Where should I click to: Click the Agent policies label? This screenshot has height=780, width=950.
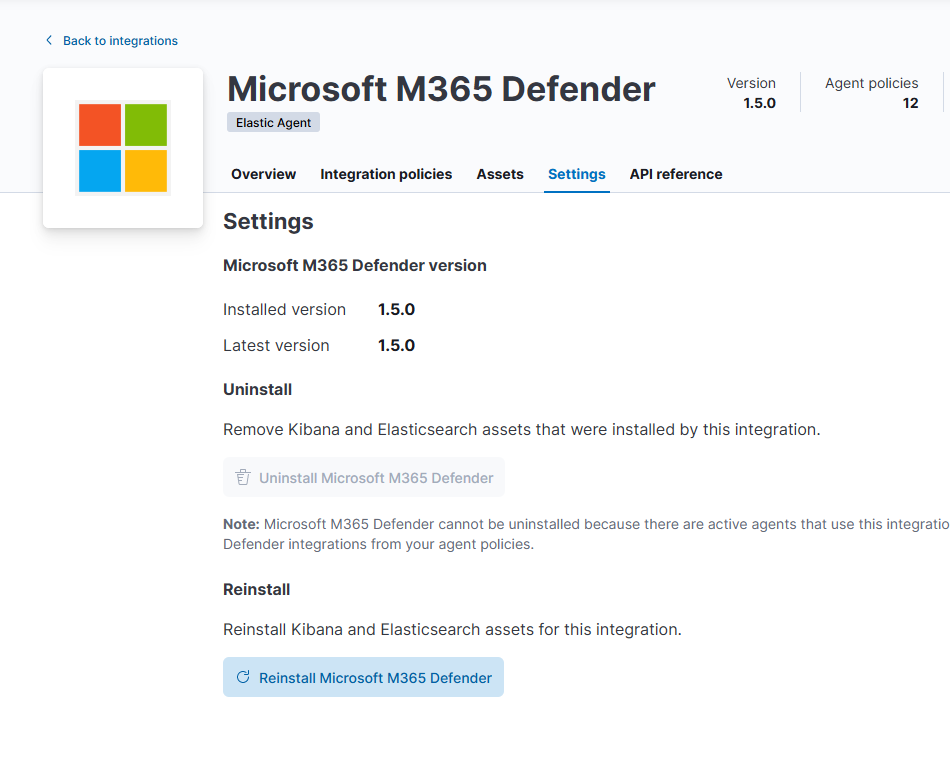(x=871, y=83)
